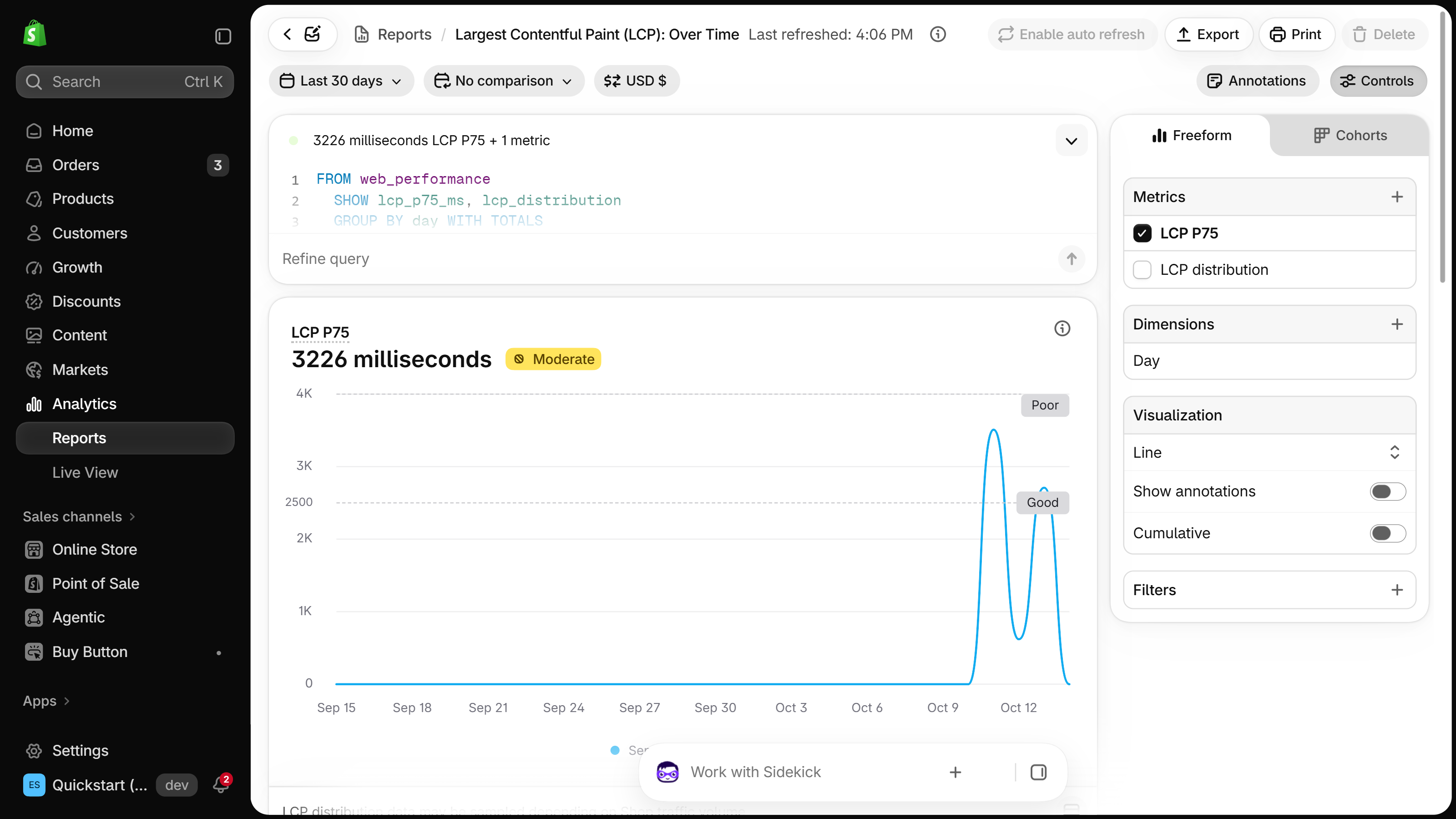Open the Line visualization type dropdown

1269,452
